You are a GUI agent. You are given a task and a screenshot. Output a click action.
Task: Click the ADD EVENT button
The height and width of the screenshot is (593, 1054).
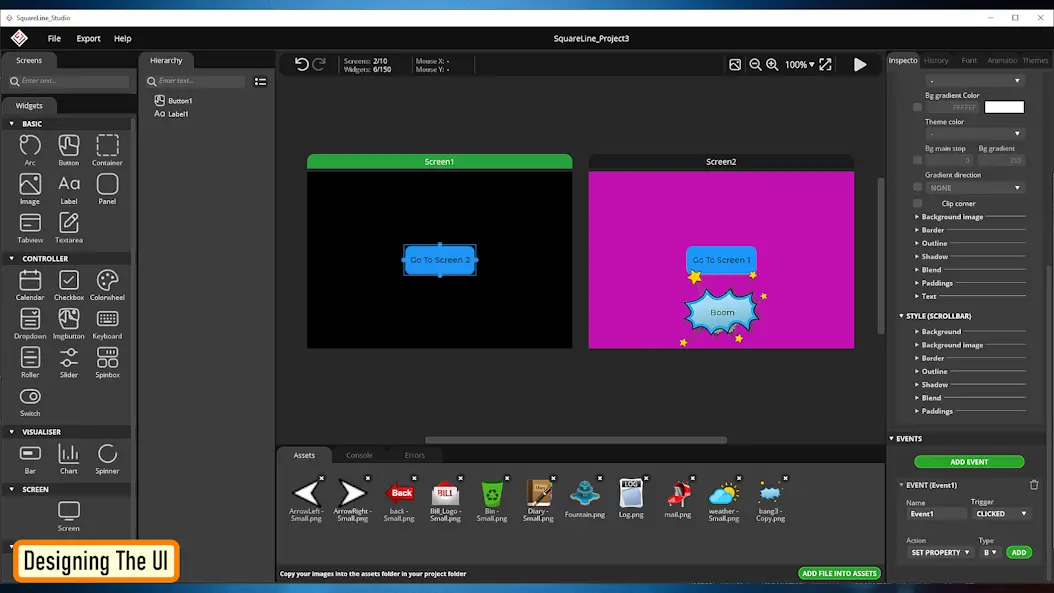pos(969,462)
